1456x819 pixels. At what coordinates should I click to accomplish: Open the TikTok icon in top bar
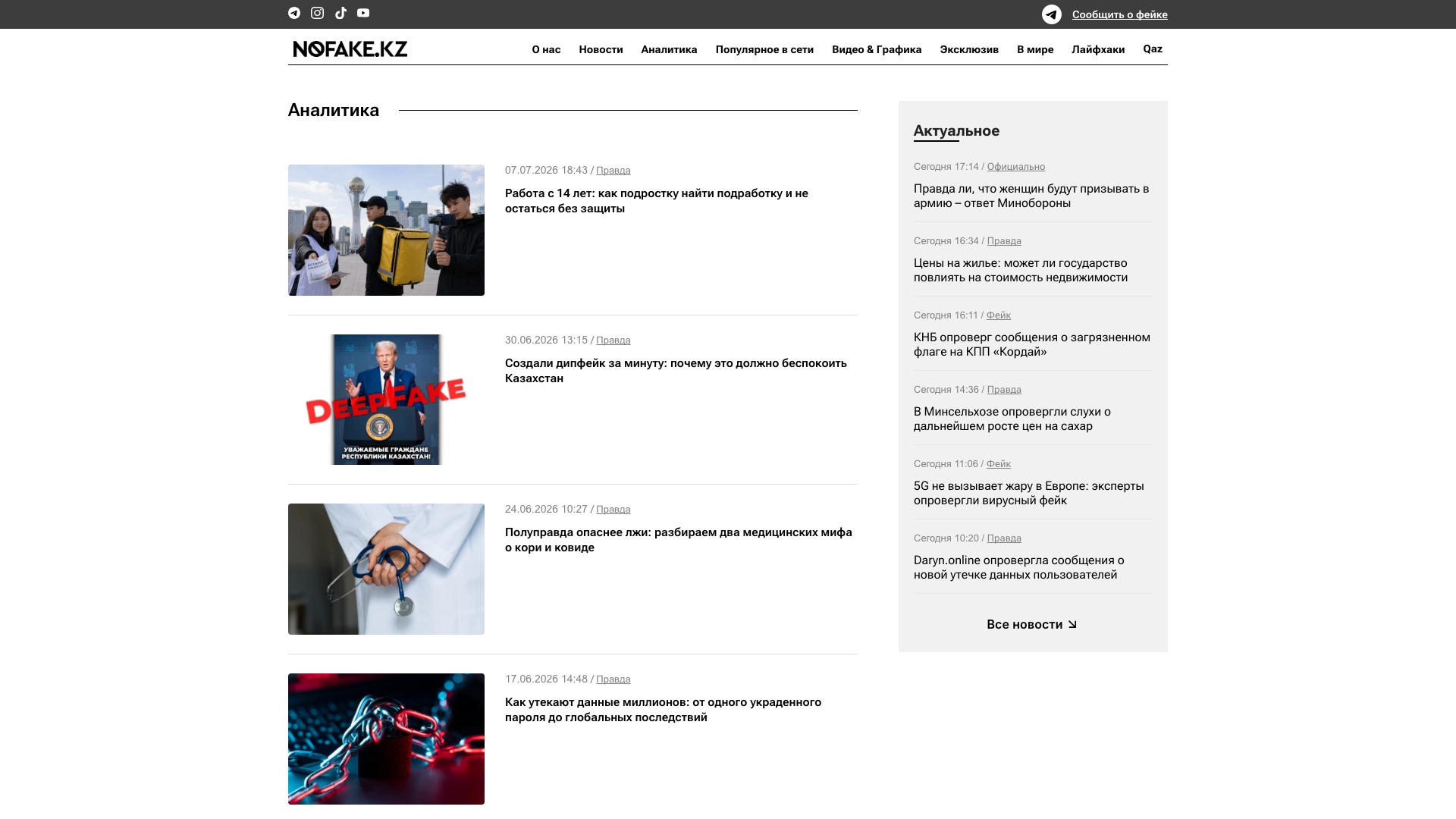(340, 13)
